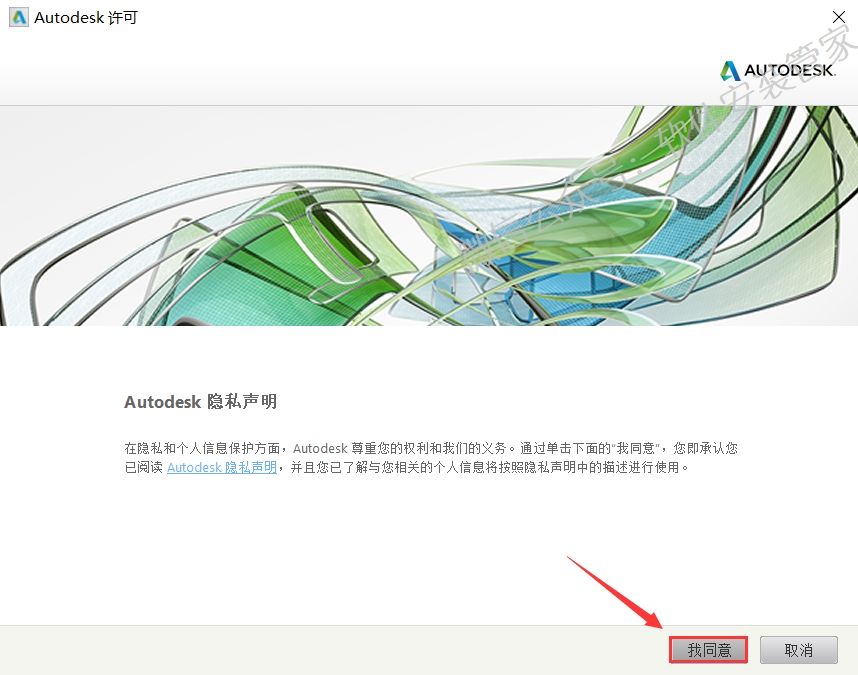Click the 我同意 (I Agree) button
The width and height of the screenshot is (858, 675).
coord(709,650)
